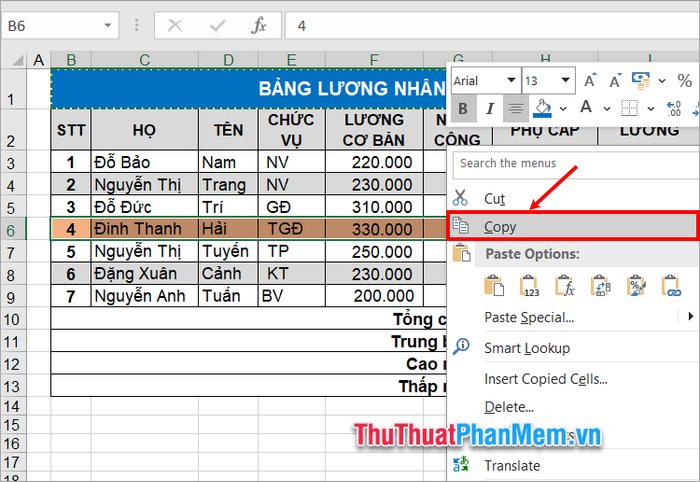Toggle Bold in the mini toolbar
700x482 pixels.
(462, 109)
